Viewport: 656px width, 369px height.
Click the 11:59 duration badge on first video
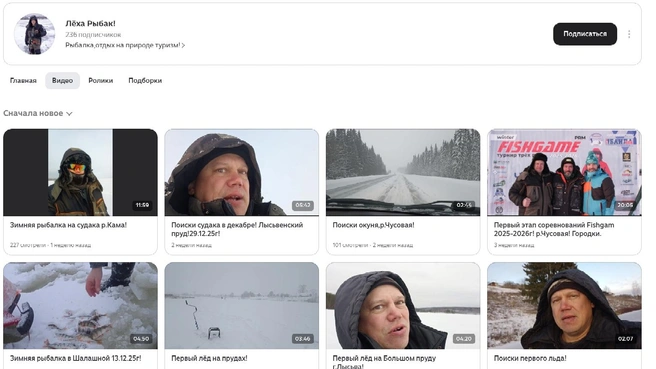click(x=142, y=205)
